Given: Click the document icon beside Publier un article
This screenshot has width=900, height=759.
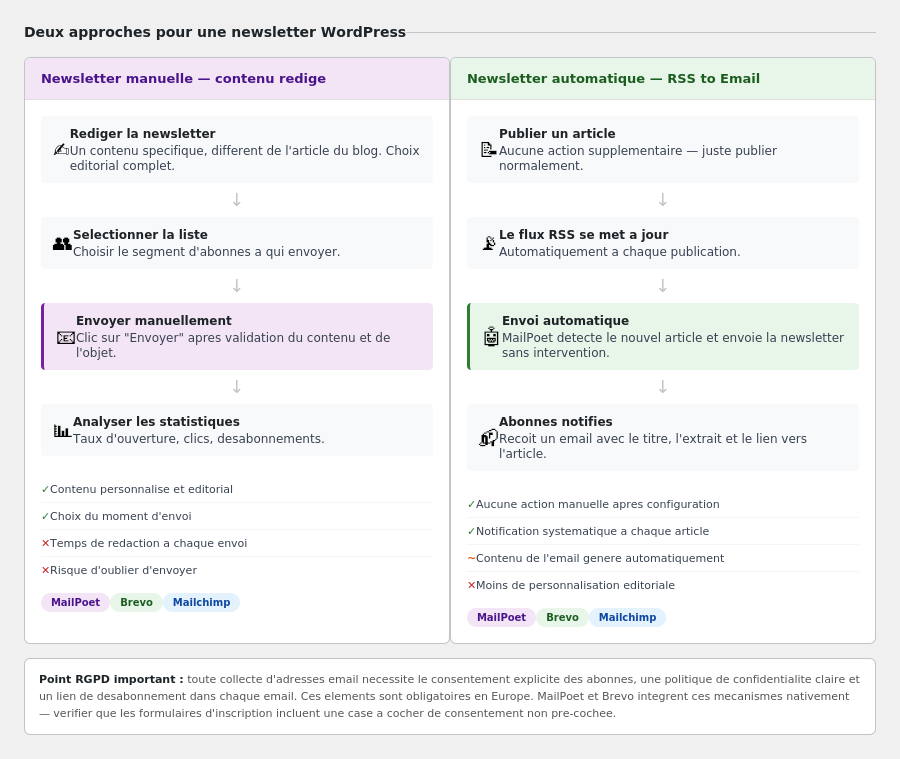Looking at the screenshot, I should coord(488,150).
